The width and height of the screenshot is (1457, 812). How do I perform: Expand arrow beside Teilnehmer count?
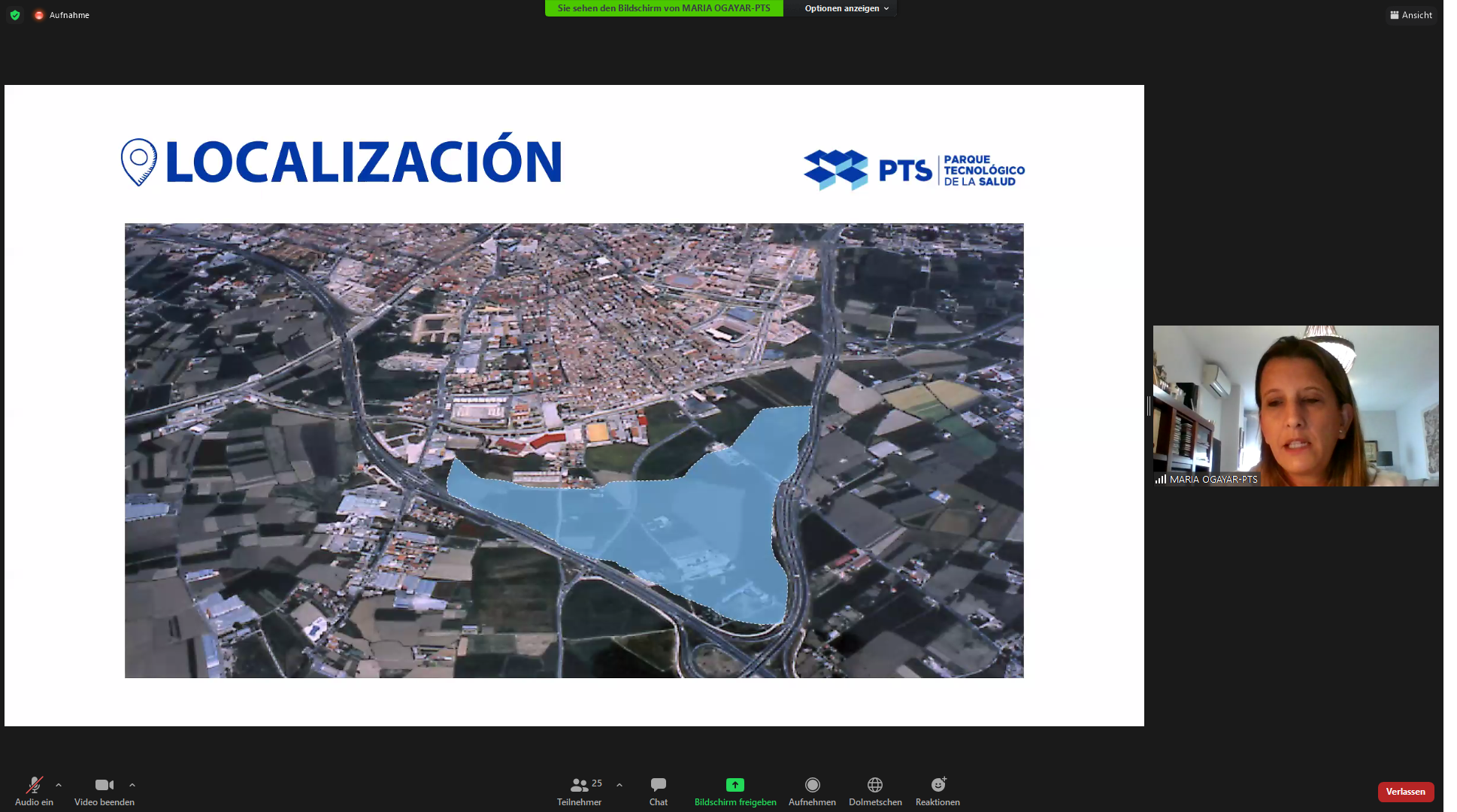point(619,785)
